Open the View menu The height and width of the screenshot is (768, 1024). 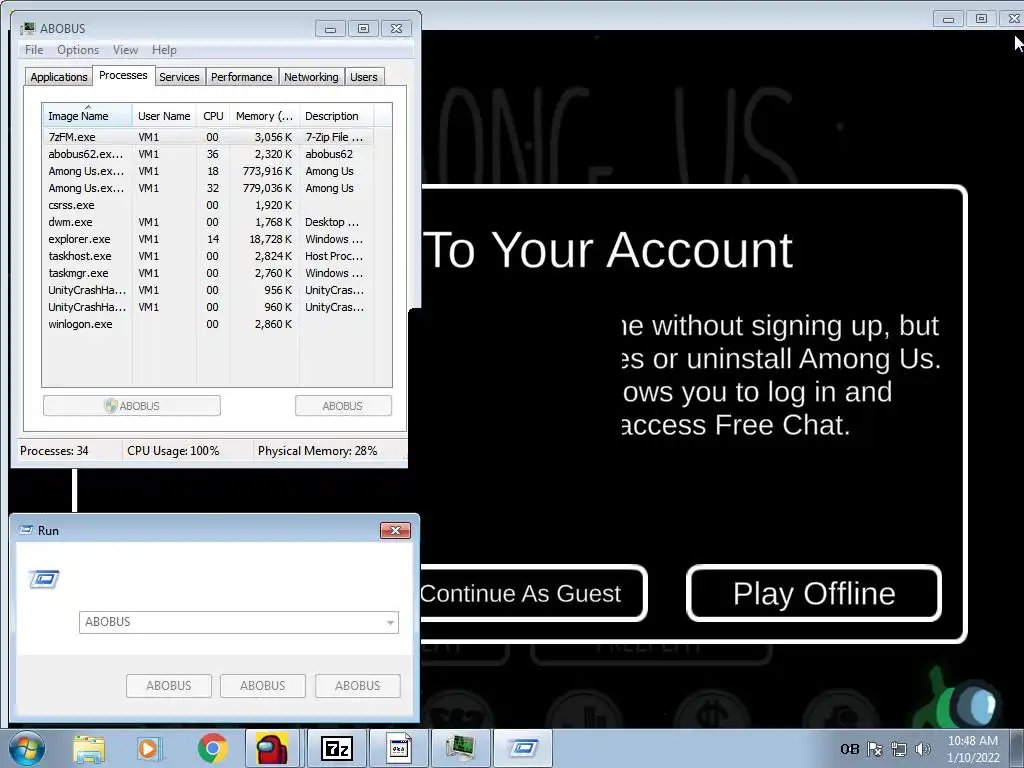tap(125, 50)
